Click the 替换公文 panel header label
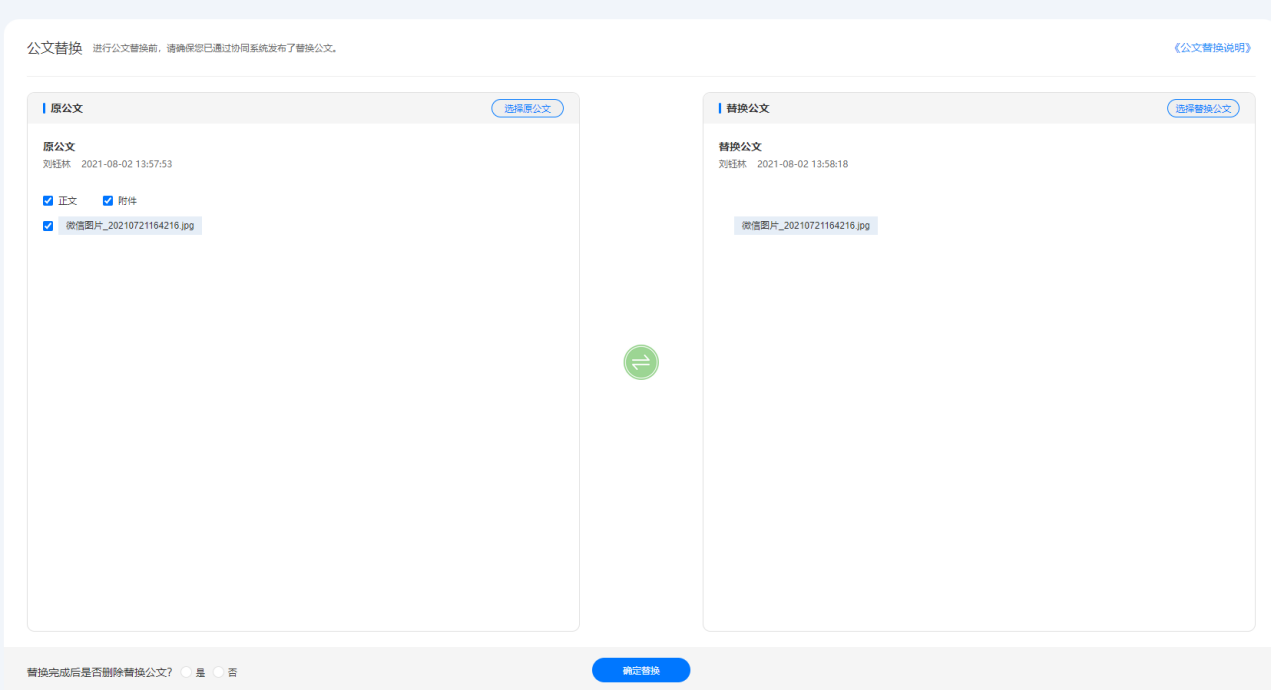 click(748, 108)
